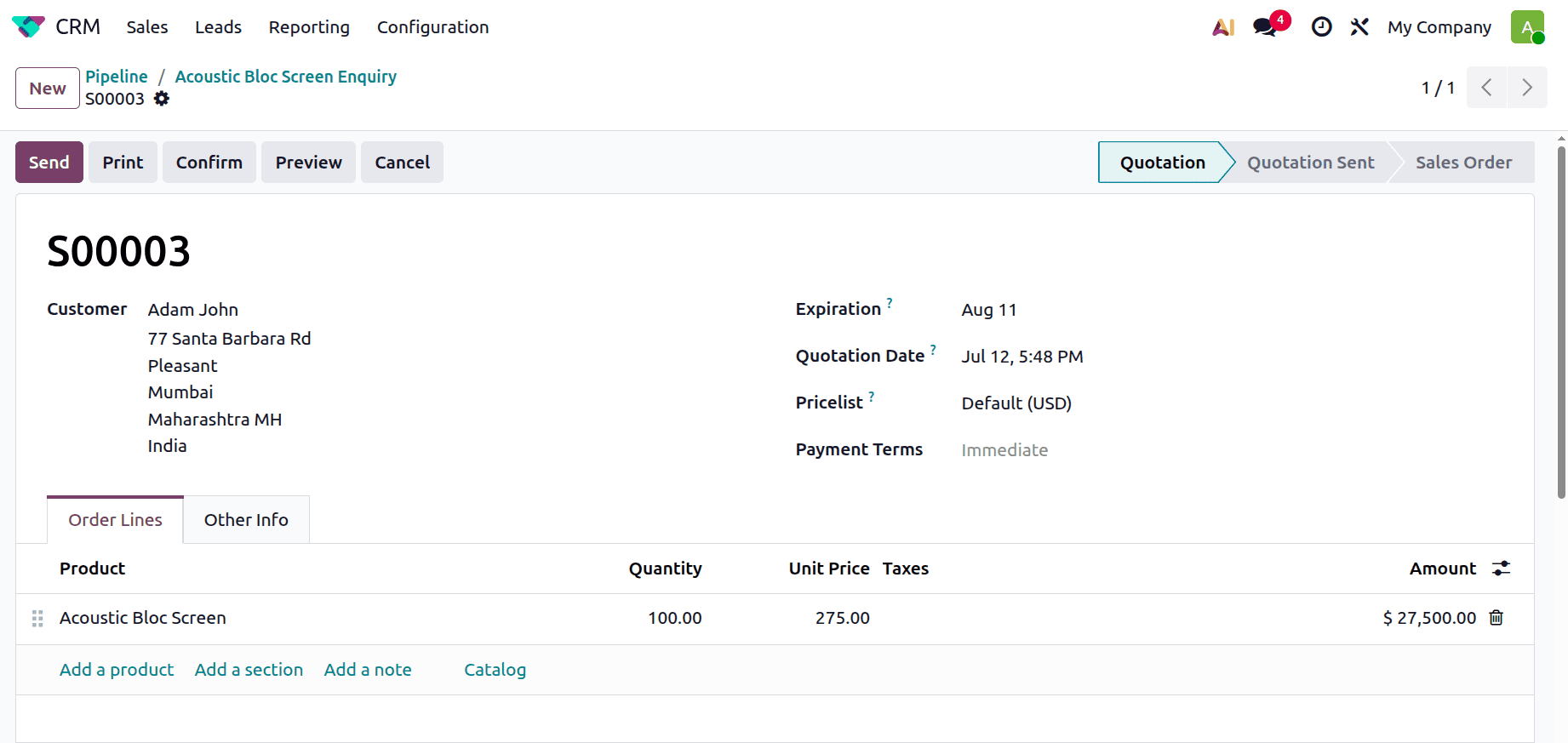Click the vertical scrollbar on the right
1568x743 pixels.
coord(1561,323)
